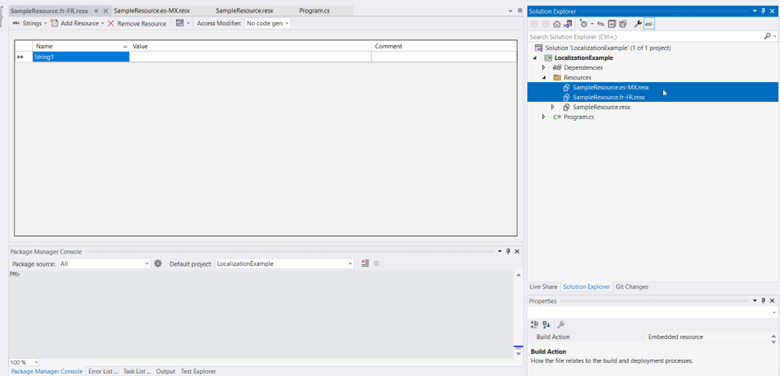Screen dimensions: 780x376
Task: Click the Value column header
Action: pos(250,46)
